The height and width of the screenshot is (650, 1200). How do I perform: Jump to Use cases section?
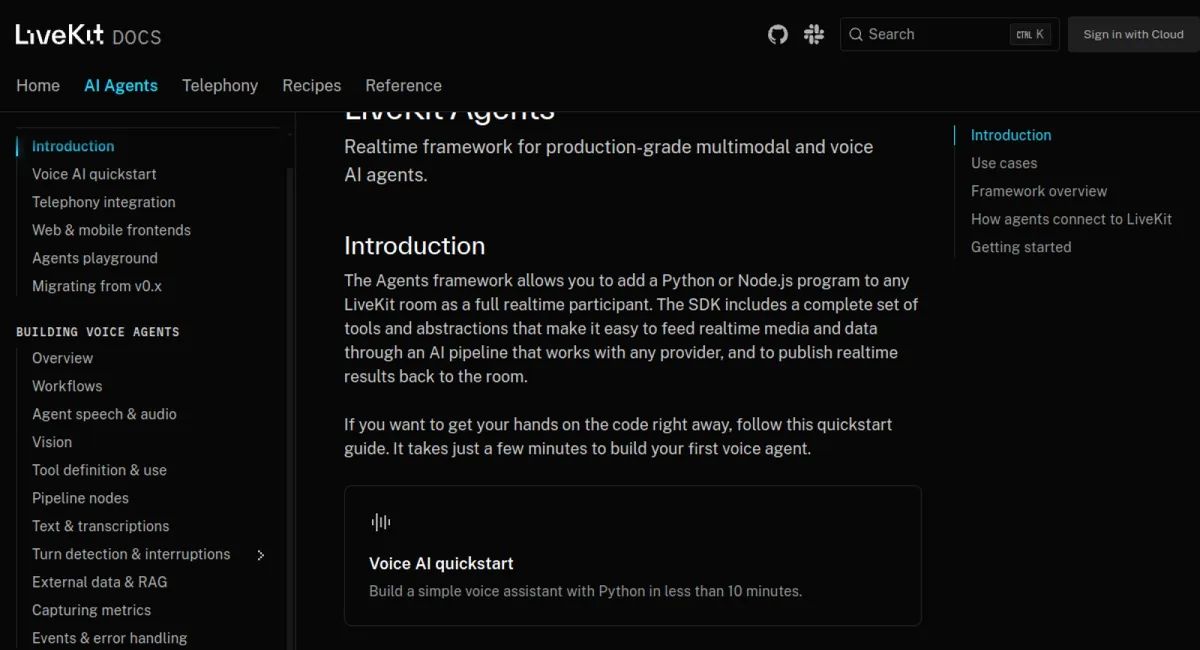click(x=1004, y=163)
